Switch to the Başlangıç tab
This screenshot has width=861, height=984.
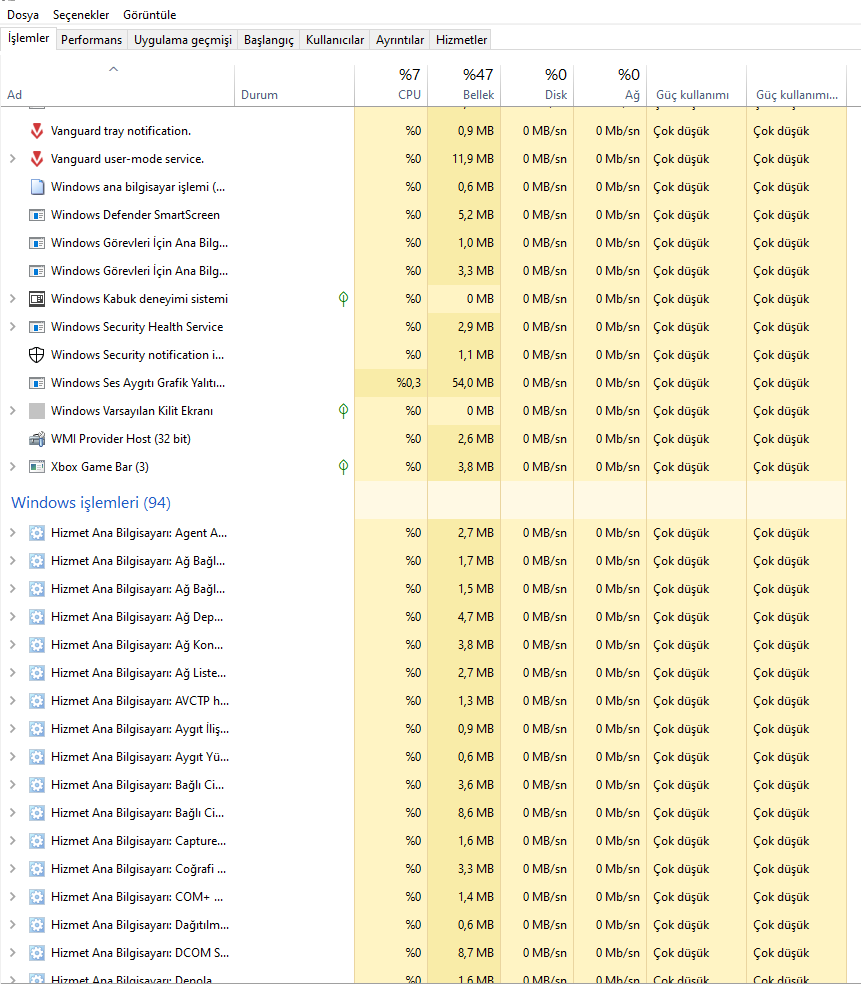point(269,40)
